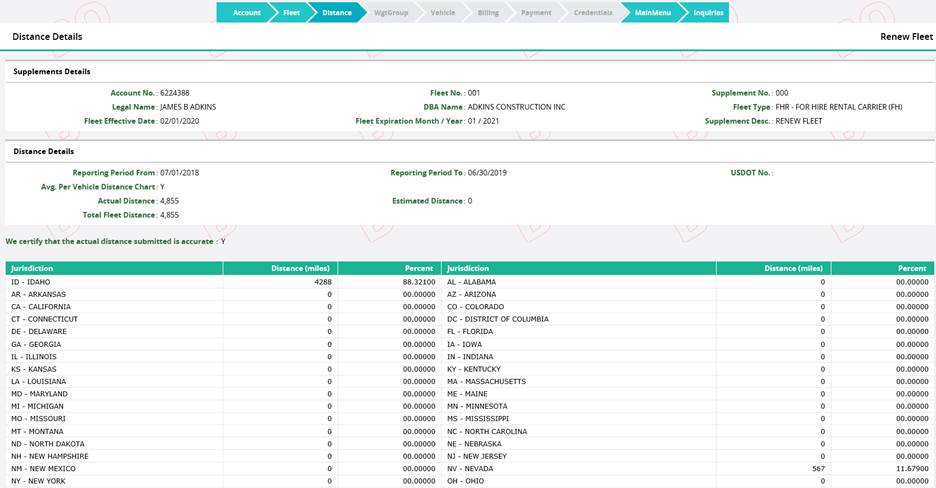The image size is (936, 488).
Task: Click the Supplements Details section header
Action: (52, 72)
